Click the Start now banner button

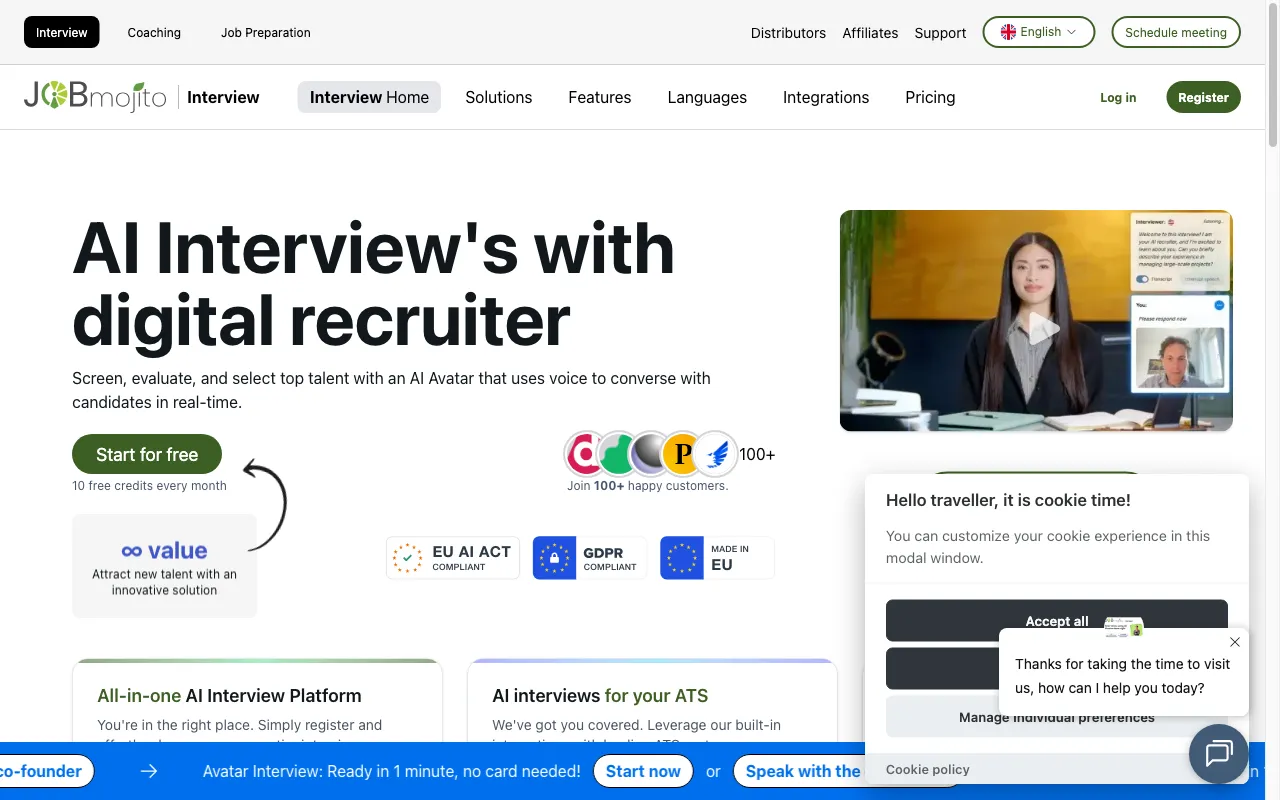point(643,771)
